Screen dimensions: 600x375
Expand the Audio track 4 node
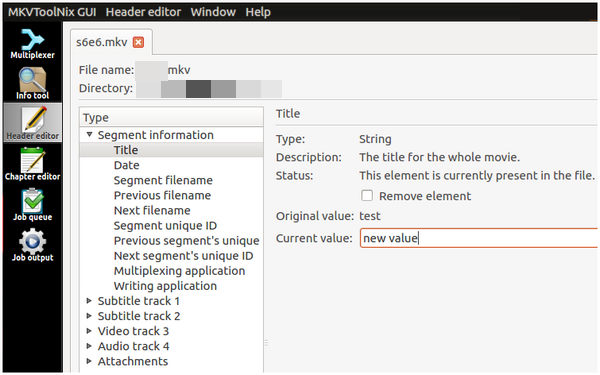click(x=89, y=346)
